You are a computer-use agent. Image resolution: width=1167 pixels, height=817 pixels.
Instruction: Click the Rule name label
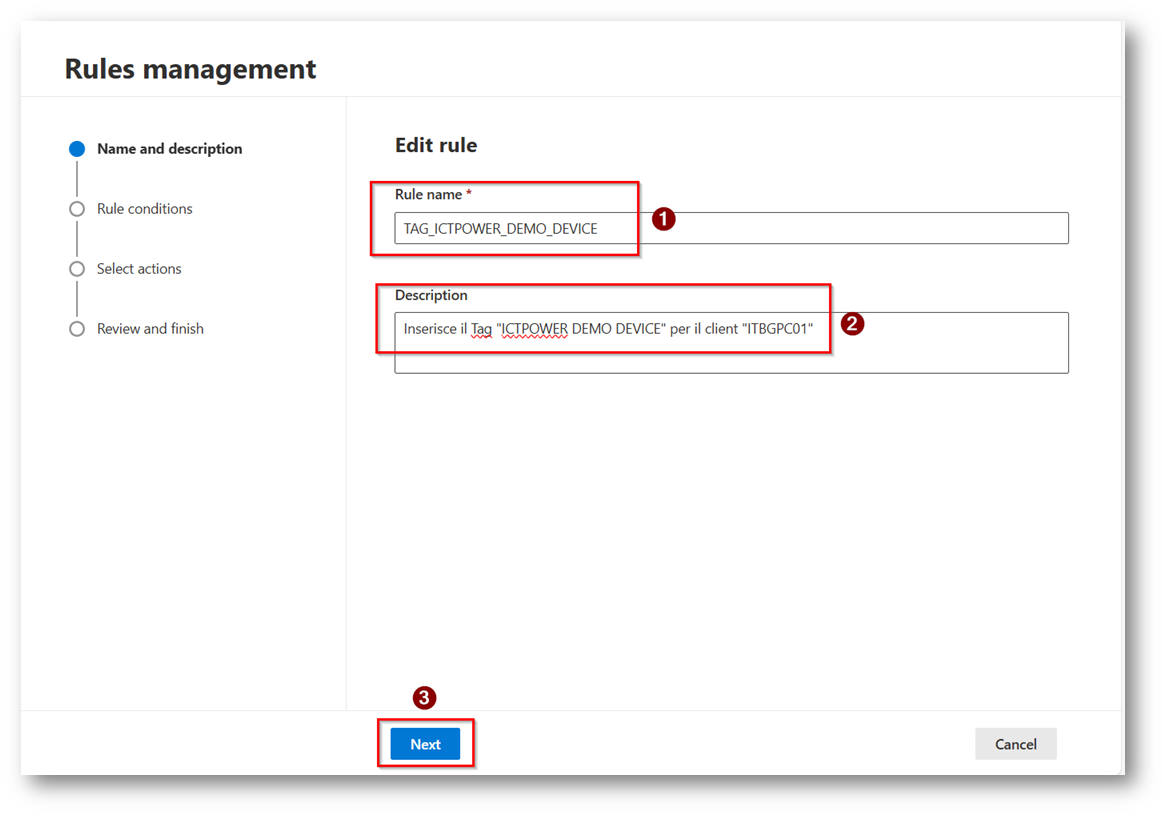pyautogui.click(x=429, y=194)
